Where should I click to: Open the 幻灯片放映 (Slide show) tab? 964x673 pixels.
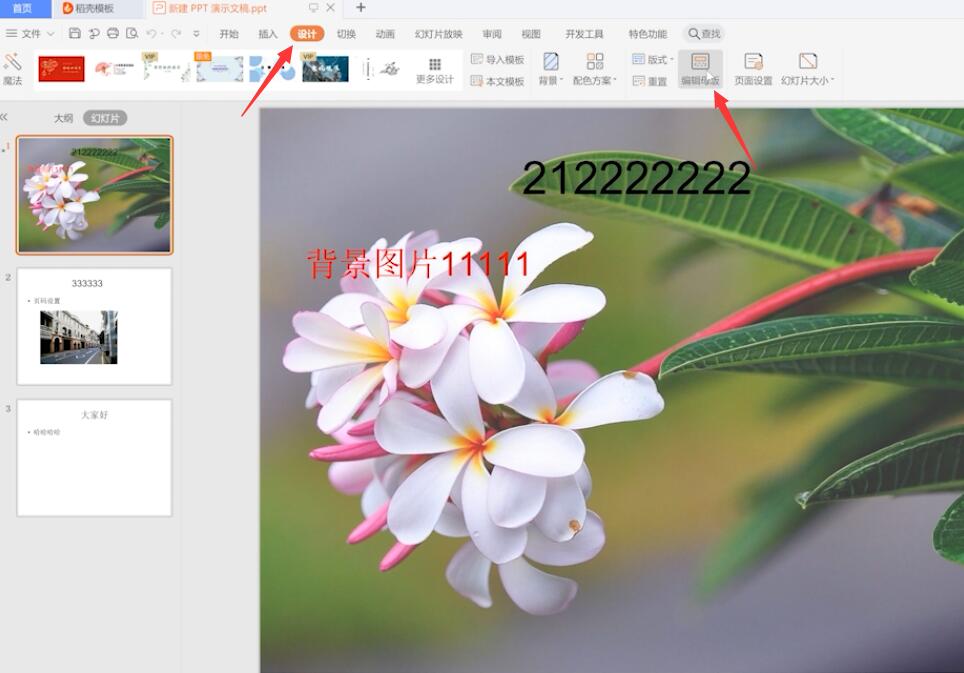[x=438, y=34]
